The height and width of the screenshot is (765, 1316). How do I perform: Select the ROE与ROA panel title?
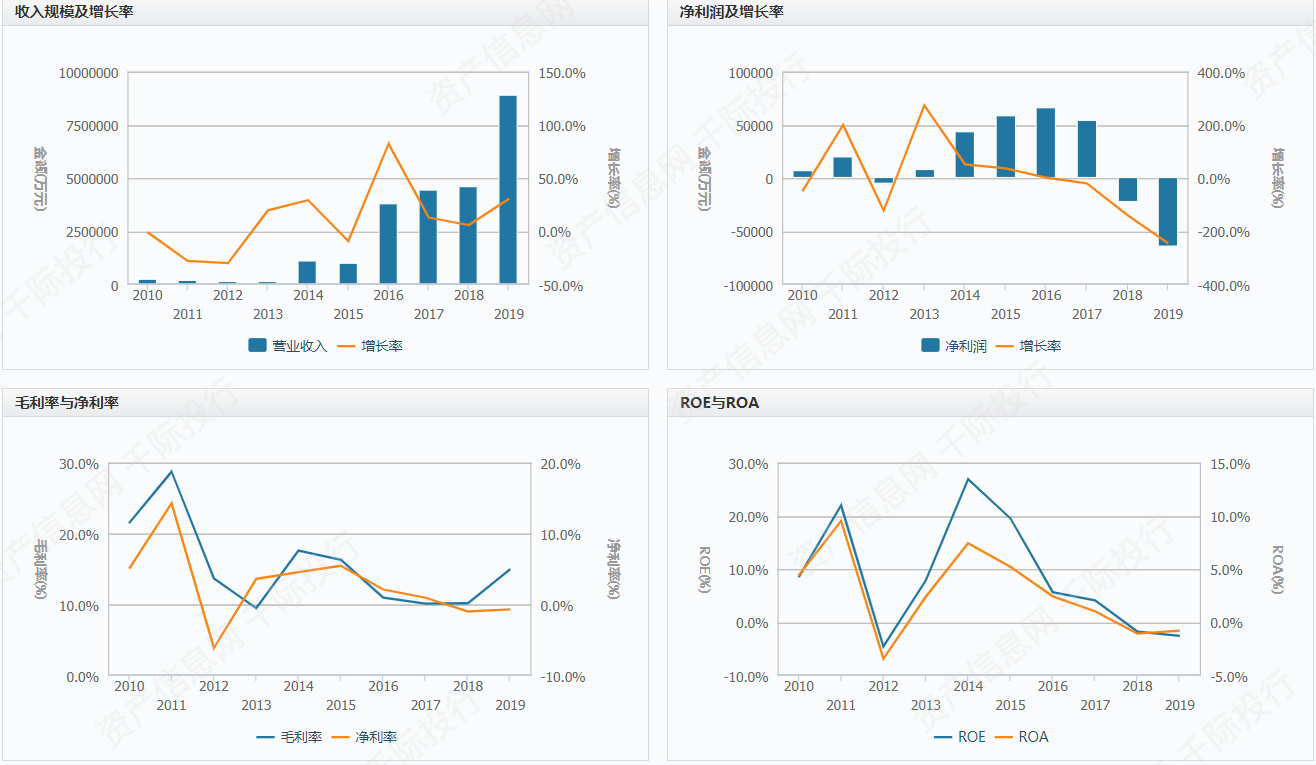[719, 403]
